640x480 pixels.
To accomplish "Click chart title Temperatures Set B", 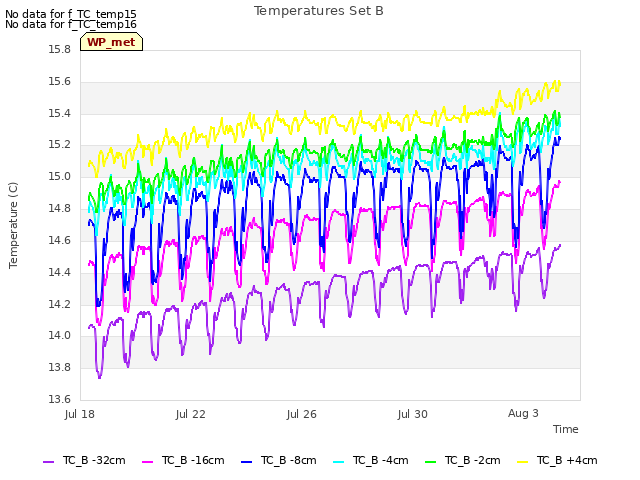I will (x=319, y=11).
